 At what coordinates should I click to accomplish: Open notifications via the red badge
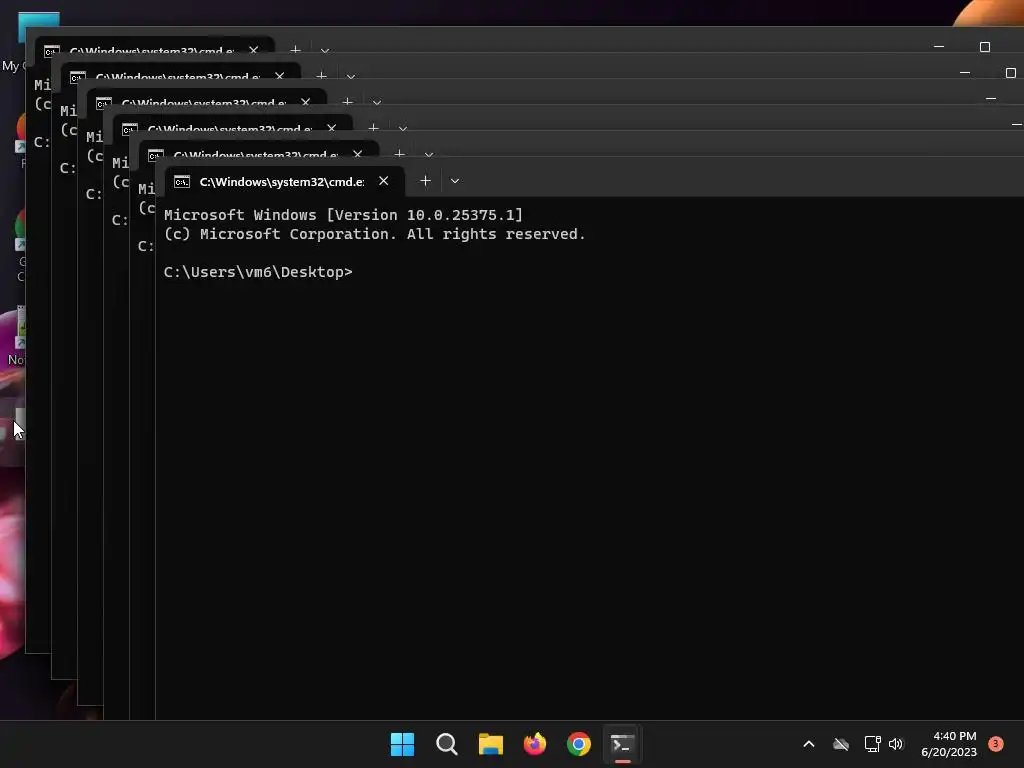click(996, 743)
